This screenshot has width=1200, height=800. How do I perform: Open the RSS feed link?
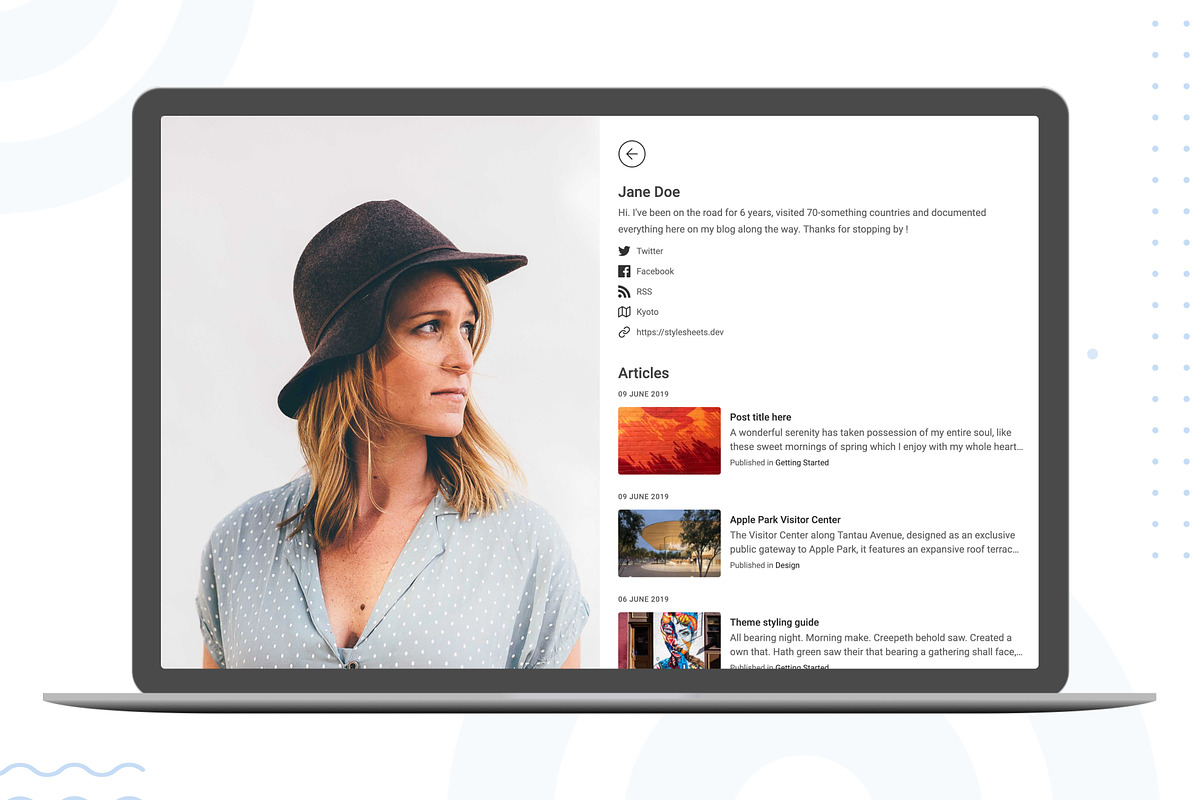click(644, 292)
